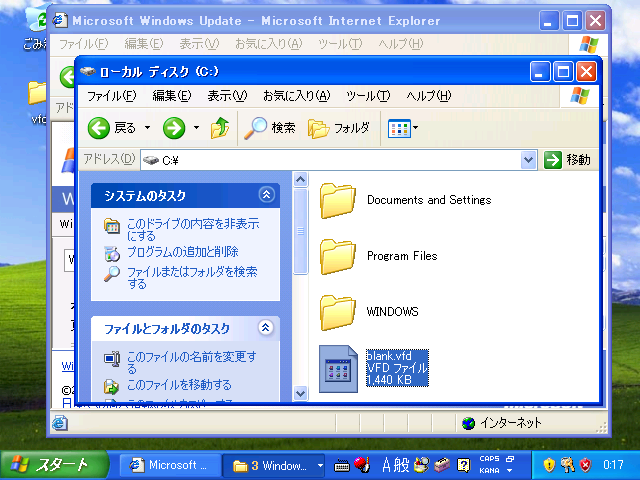640x480 pixels.
Task: Open the ツール(T) menu in C: window
Action: coord(368,96)
